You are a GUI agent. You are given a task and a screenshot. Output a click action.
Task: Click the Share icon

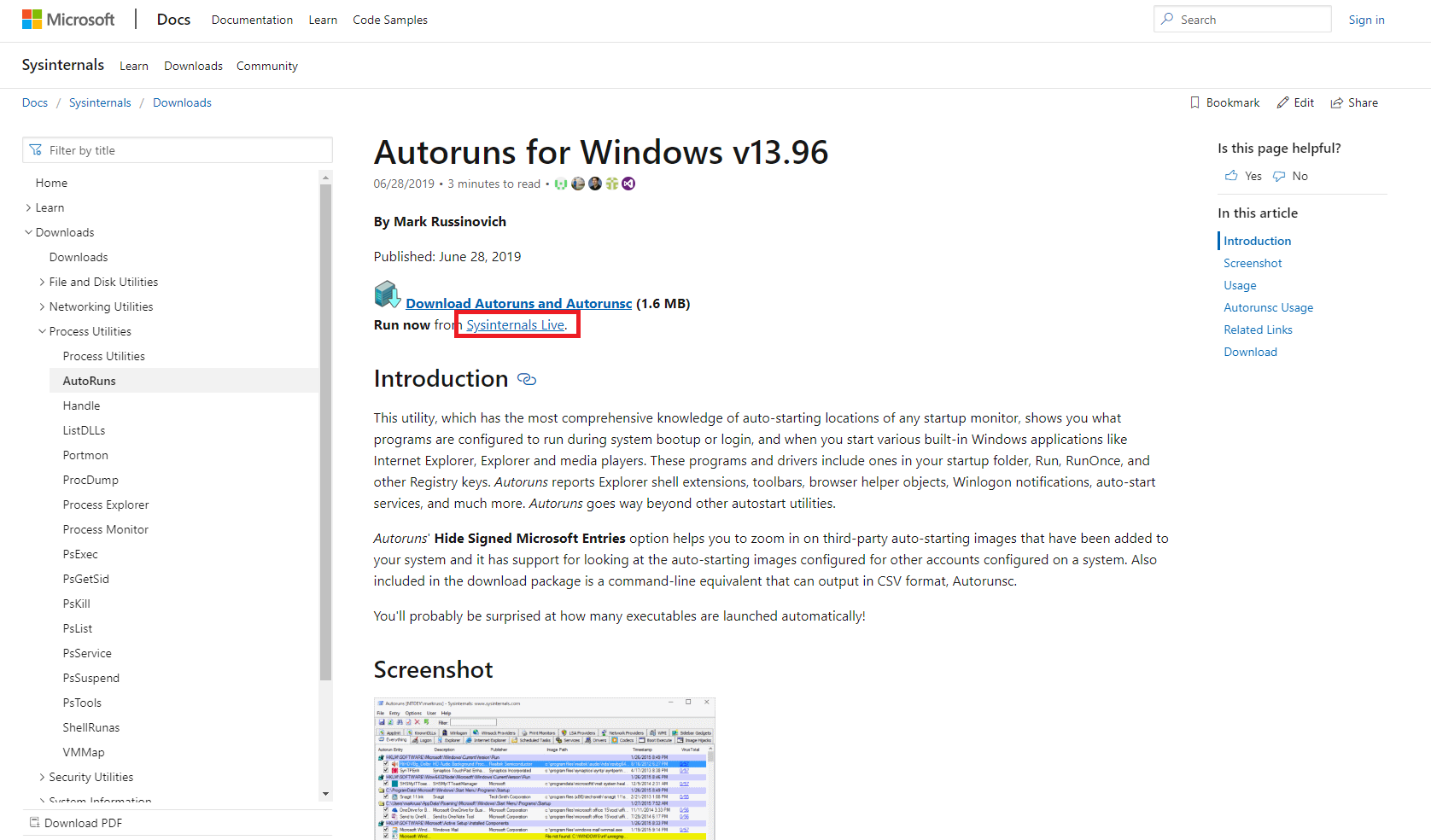tap(1336, 102)
